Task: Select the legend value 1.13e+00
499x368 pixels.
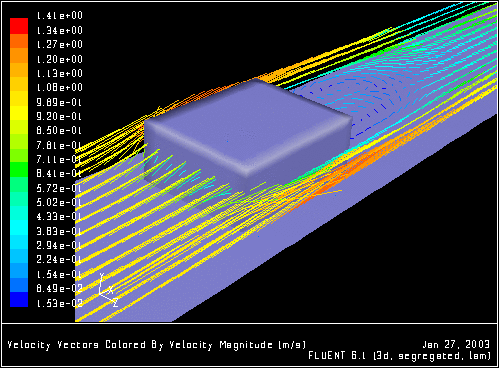Action: click(x=60, y=73)
